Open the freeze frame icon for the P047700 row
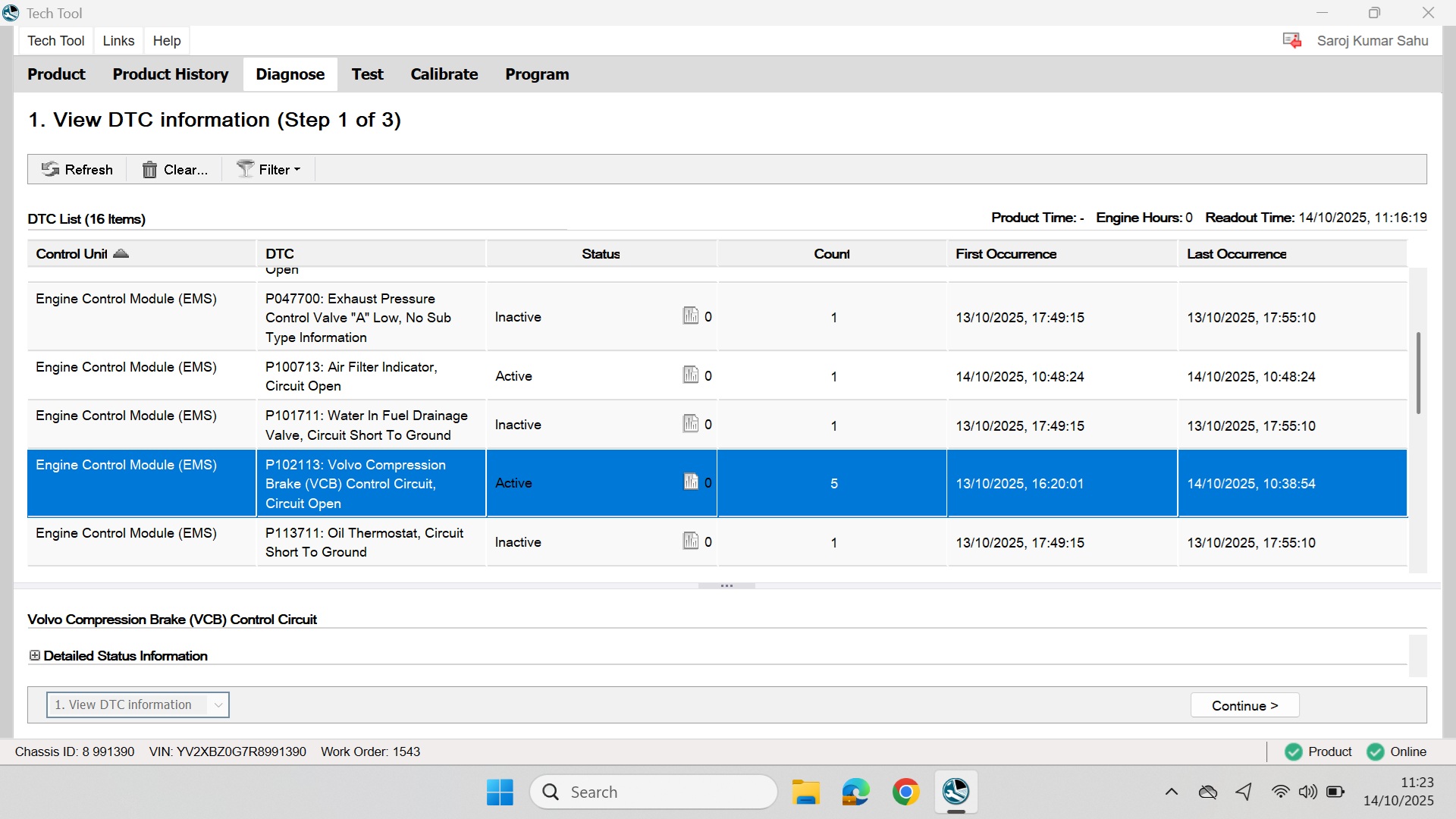 [x=690, y=315]
